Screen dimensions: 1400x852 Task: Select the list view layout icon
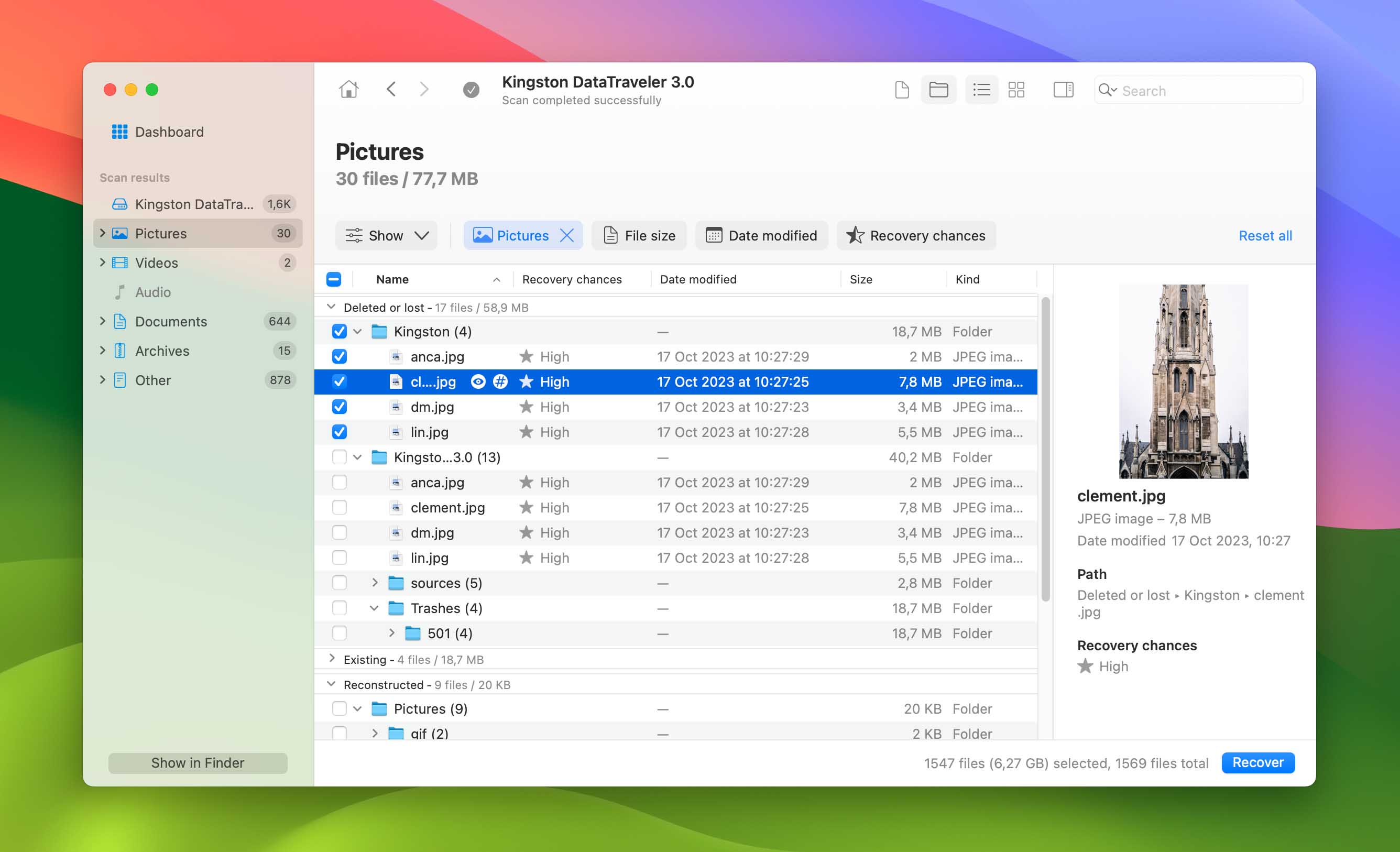[x=981, y=90]
